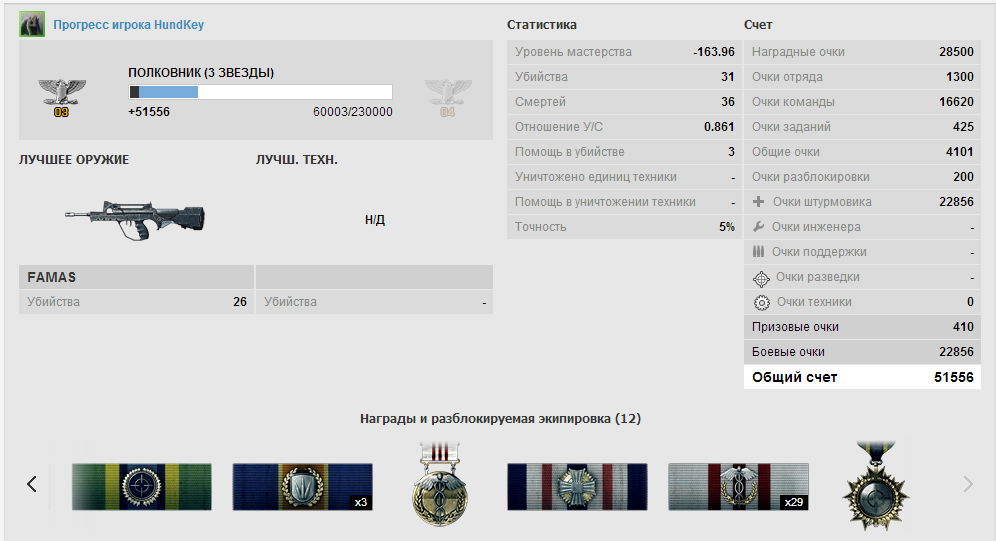Click 'Очки разблокировки' row with 200
This screenshot has height=541, width=996.
click(863, 177)
